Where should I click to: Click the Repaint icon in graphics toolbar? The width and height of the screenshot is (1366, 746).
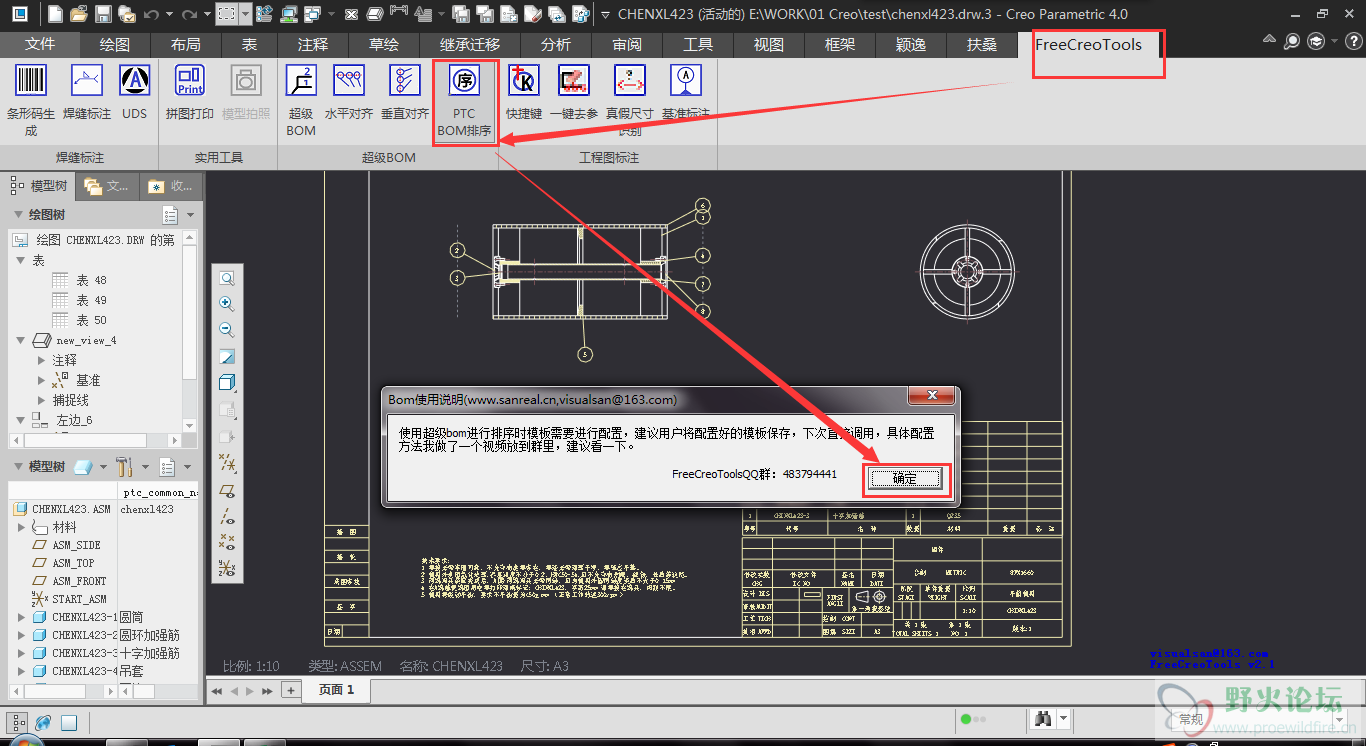pos(227,356)
